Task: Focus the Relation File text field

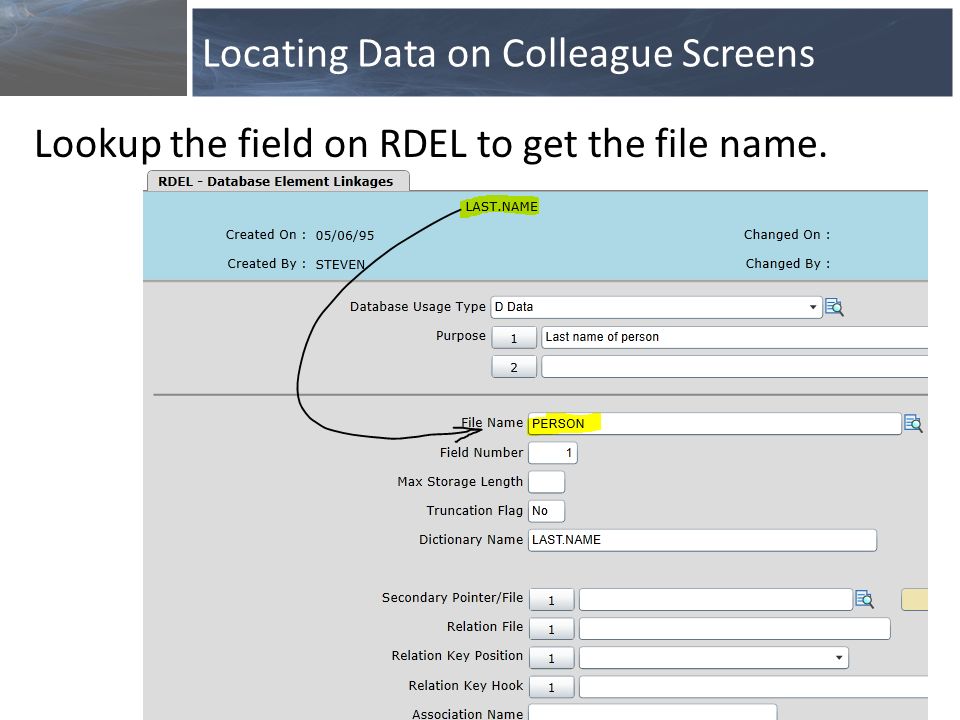Action: point(735,629)
